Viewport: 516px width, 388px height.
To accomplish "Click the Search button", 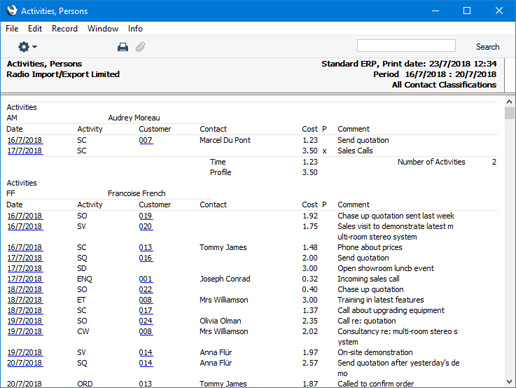I will 487,47.
